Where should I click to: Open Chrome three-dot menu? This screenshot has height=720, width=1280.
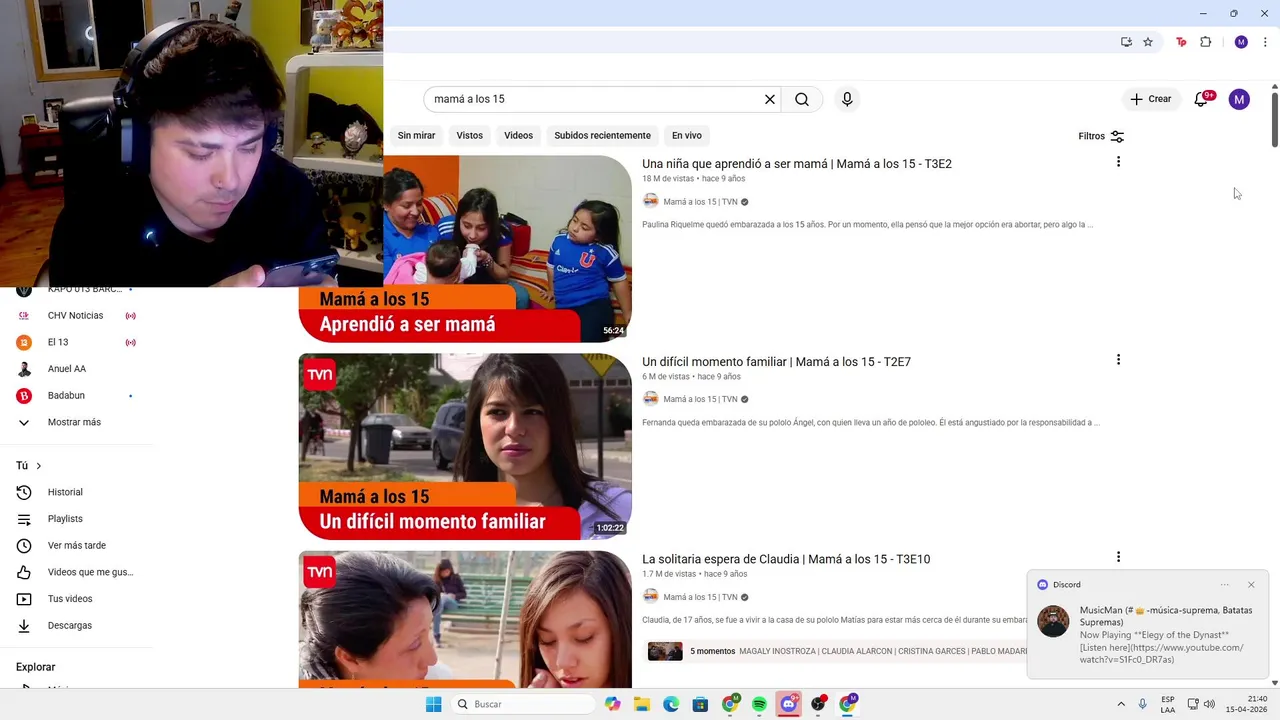point(1265,42)
